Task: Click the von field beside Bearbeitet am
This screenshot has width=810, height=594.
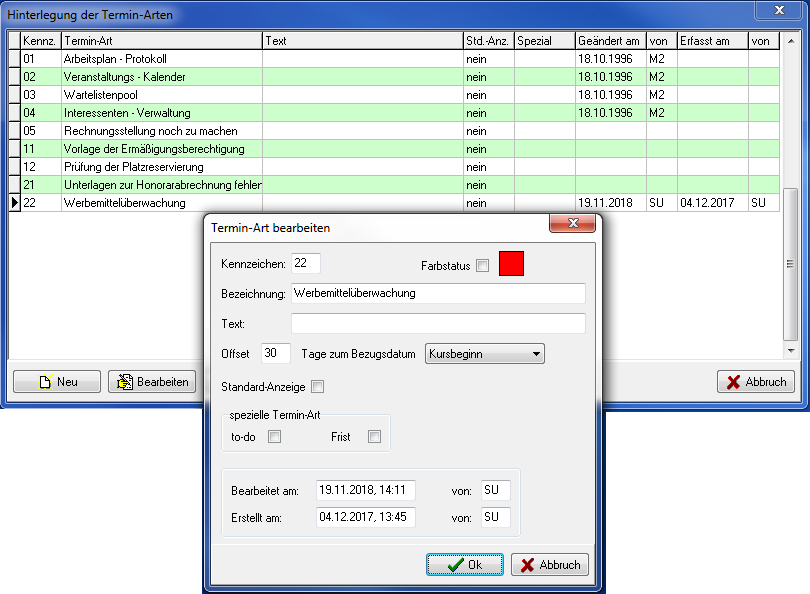Action: click(x=496, y=490)
